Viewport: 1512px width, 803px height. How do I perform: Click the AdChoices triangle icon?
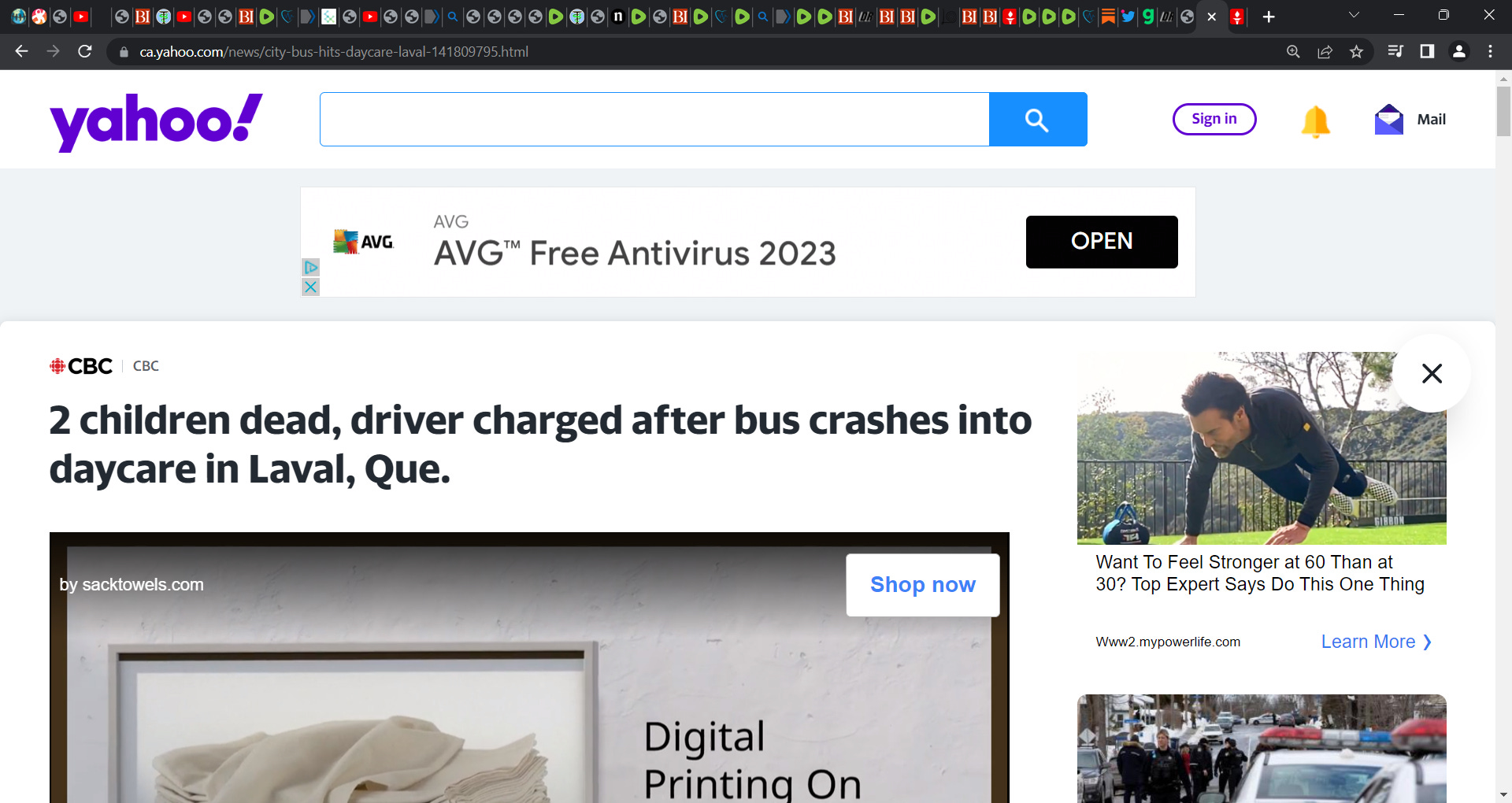311,268
